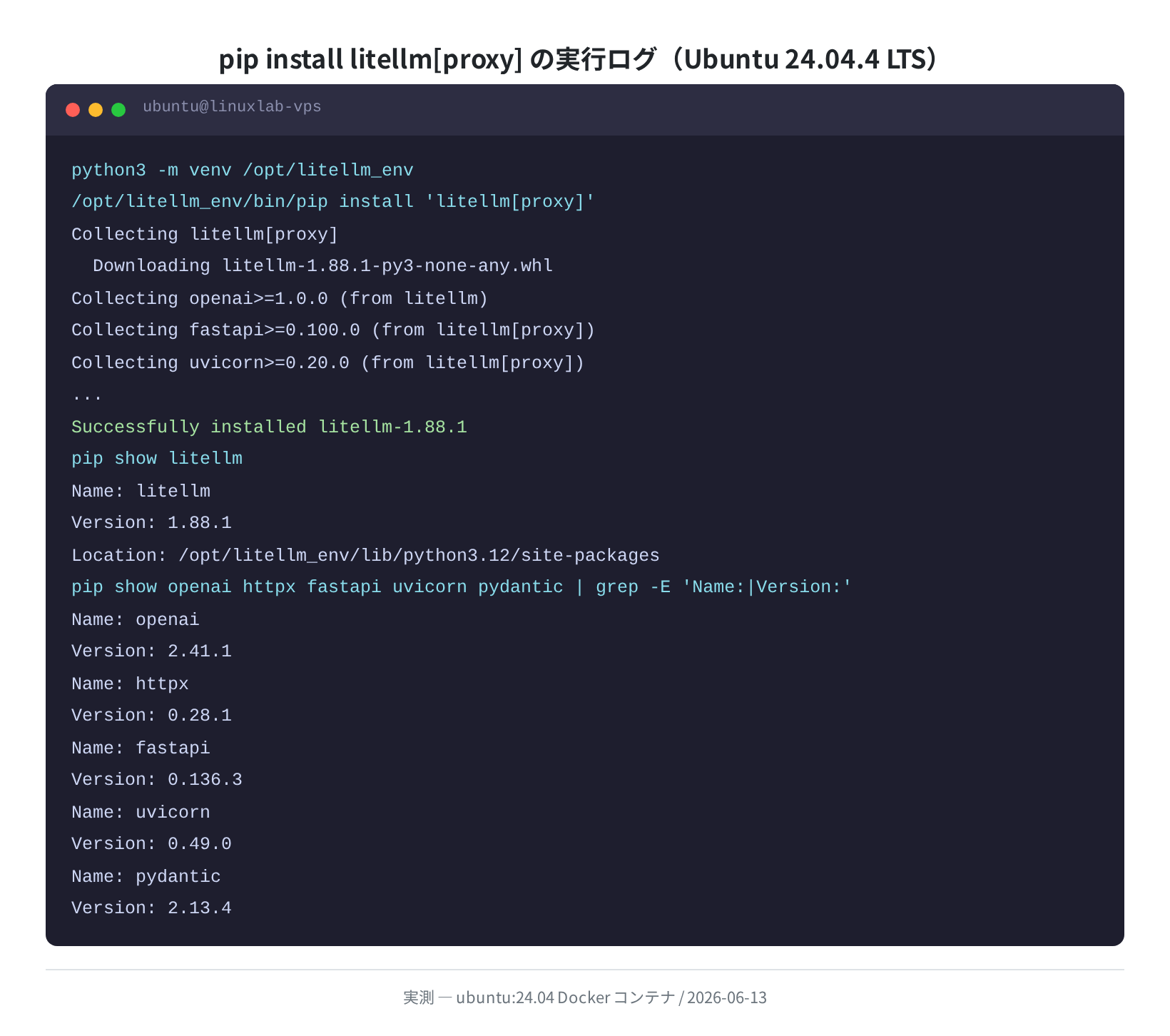Click the 'Name: uvicorn' line

141,813
